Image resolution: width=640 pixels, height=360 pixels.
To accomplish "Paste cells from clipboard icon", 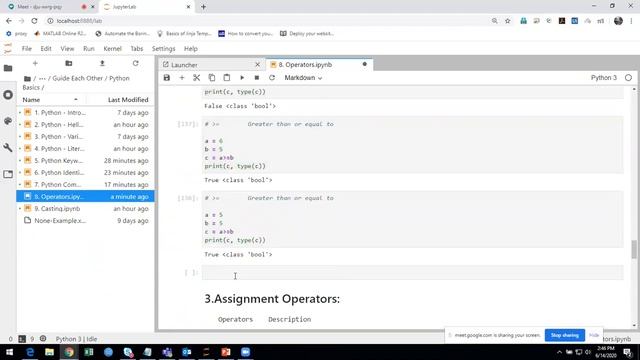I will [x=227, y=78].
